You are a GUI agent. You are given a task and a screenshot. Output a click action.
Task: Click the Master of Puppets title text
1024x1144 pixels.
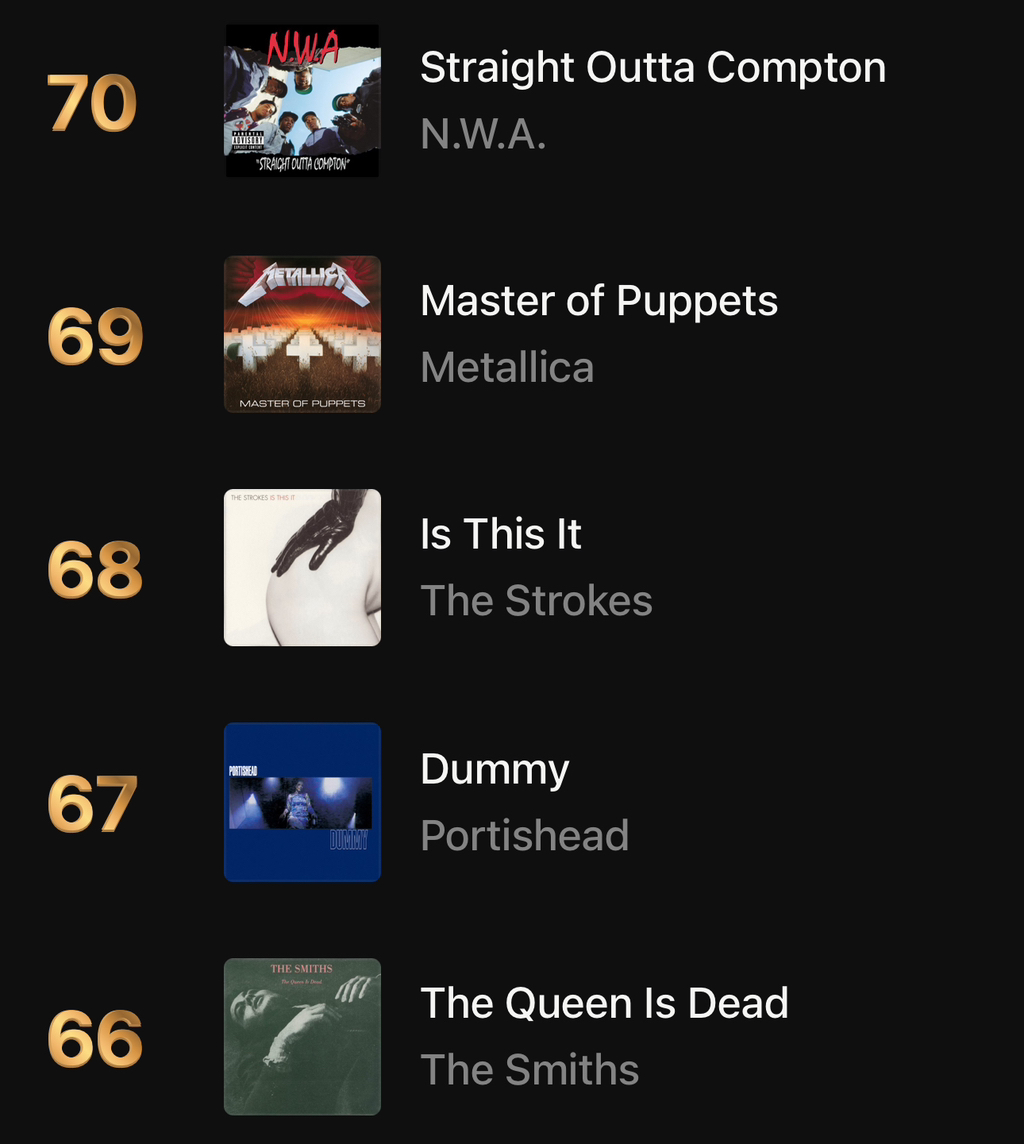599,302
